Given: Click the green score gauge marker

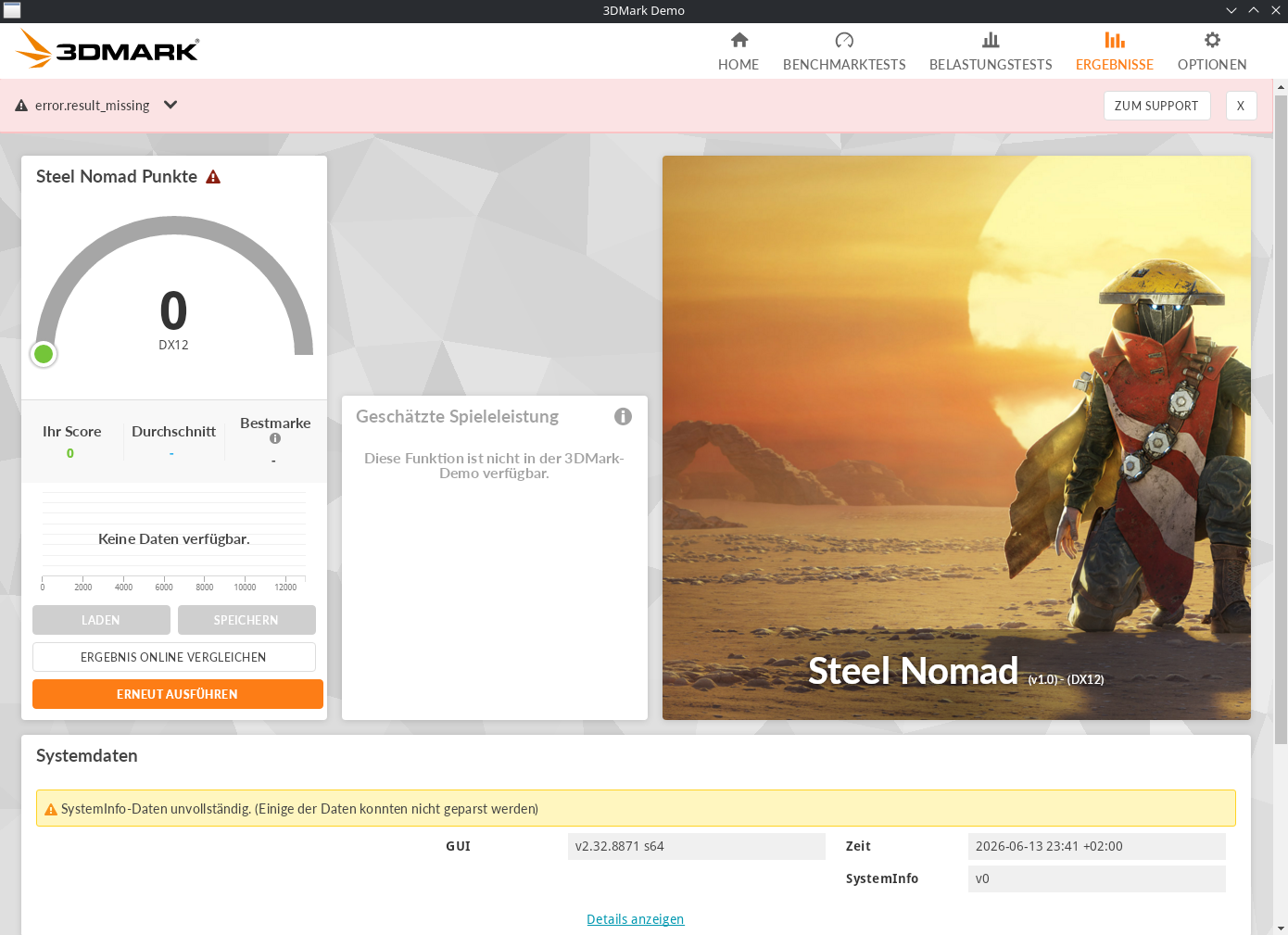Looking at the screenshot, I should [x=44, y=354].
